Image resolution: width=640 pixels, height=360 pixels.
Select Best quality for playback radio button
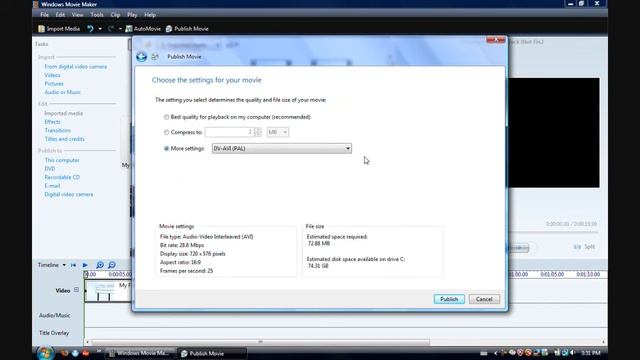click(x=166, y=117)
